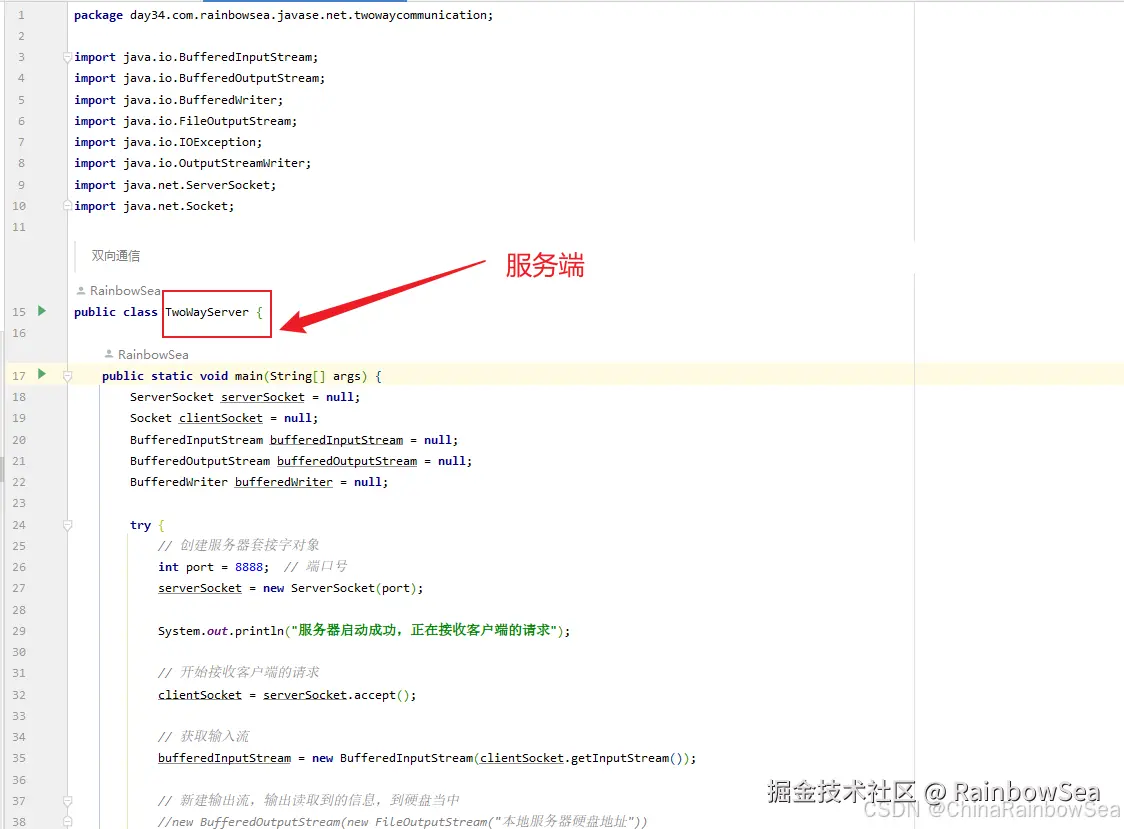1124x829 pixels.
Task: Click bufferedOutputStream variable on line 21
Action: pos(347,461)
